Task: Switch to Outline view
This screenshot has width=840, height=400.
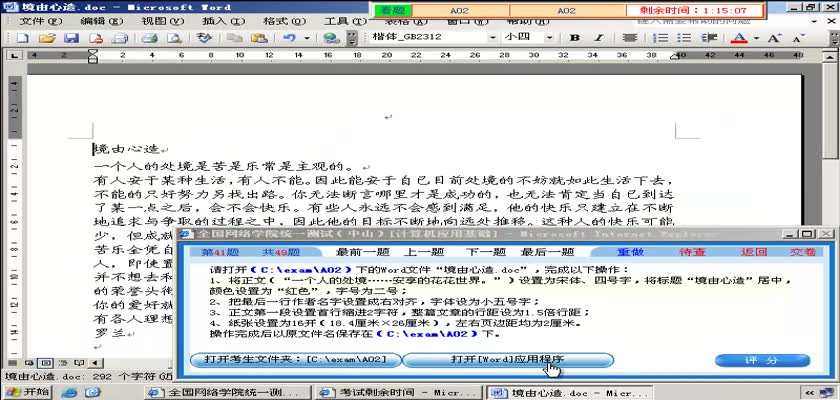Action: pos(63,363)
